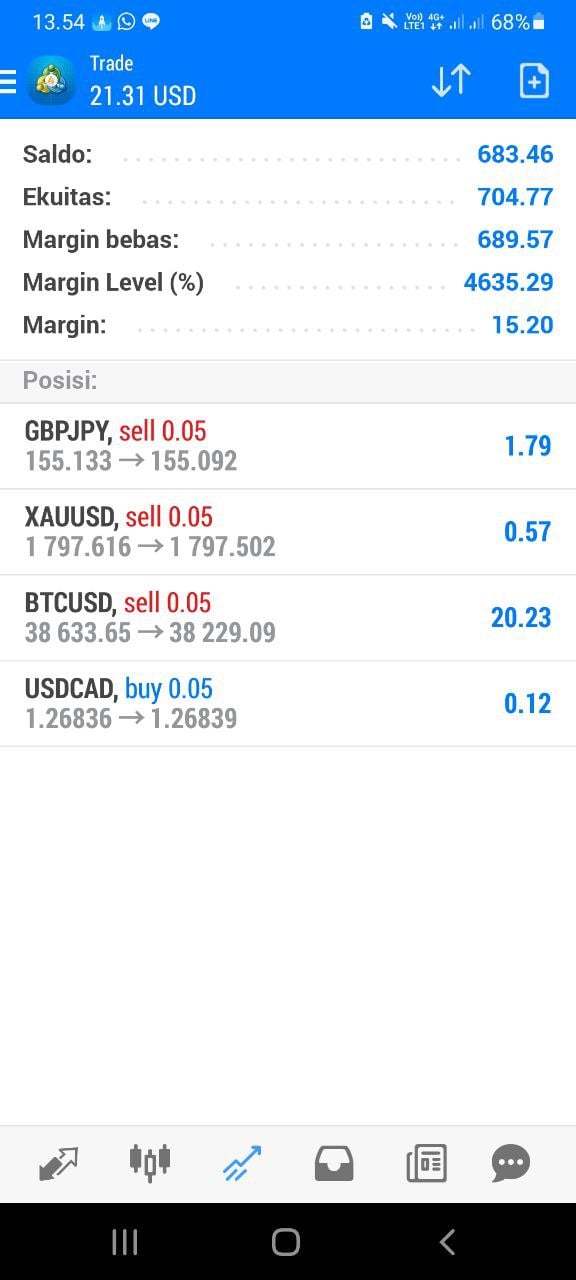Open the chat and messages tab

[511, 1163]
